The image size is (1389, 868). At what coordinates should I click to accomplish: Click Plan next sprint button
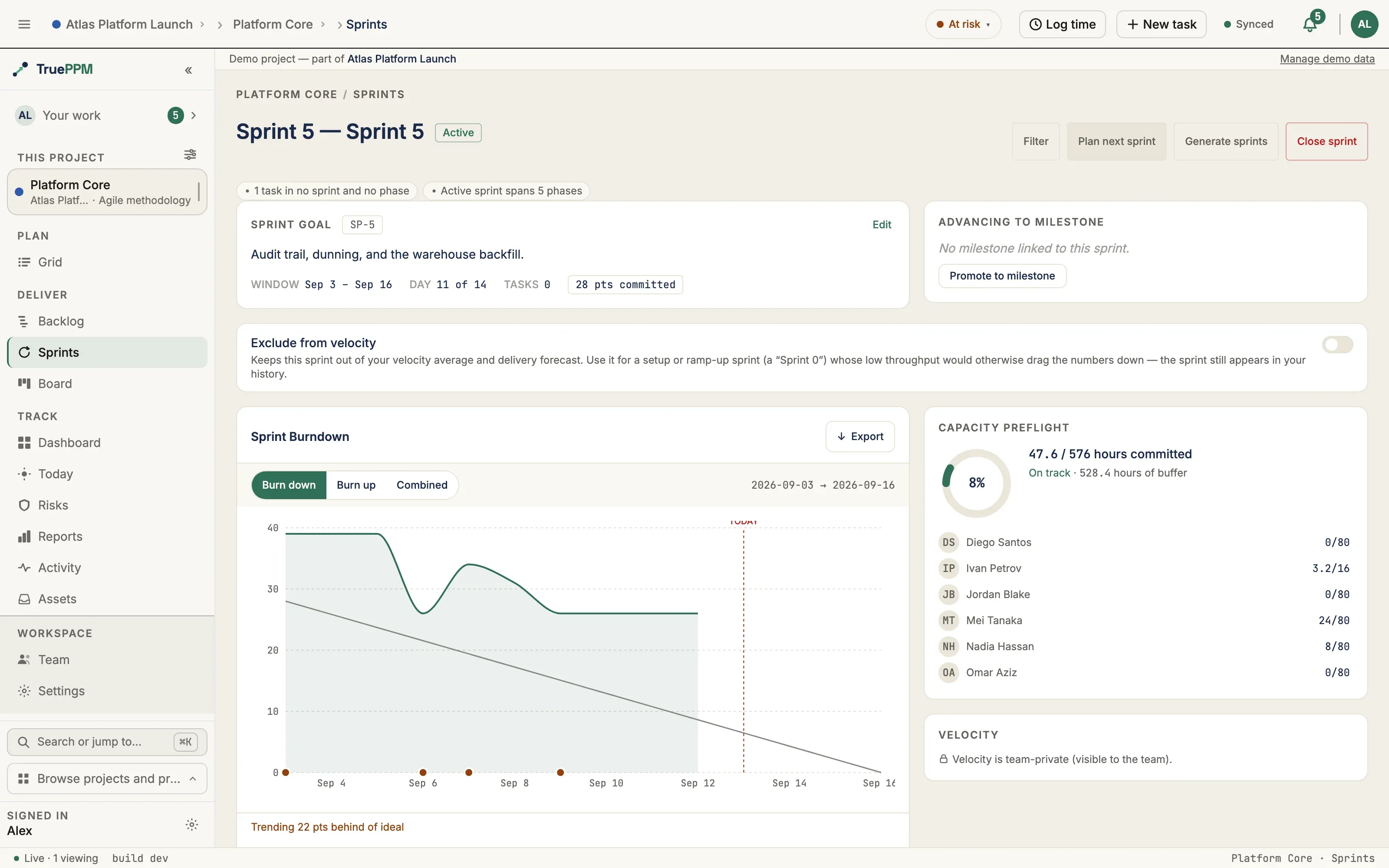click(x=1116, y=141)
